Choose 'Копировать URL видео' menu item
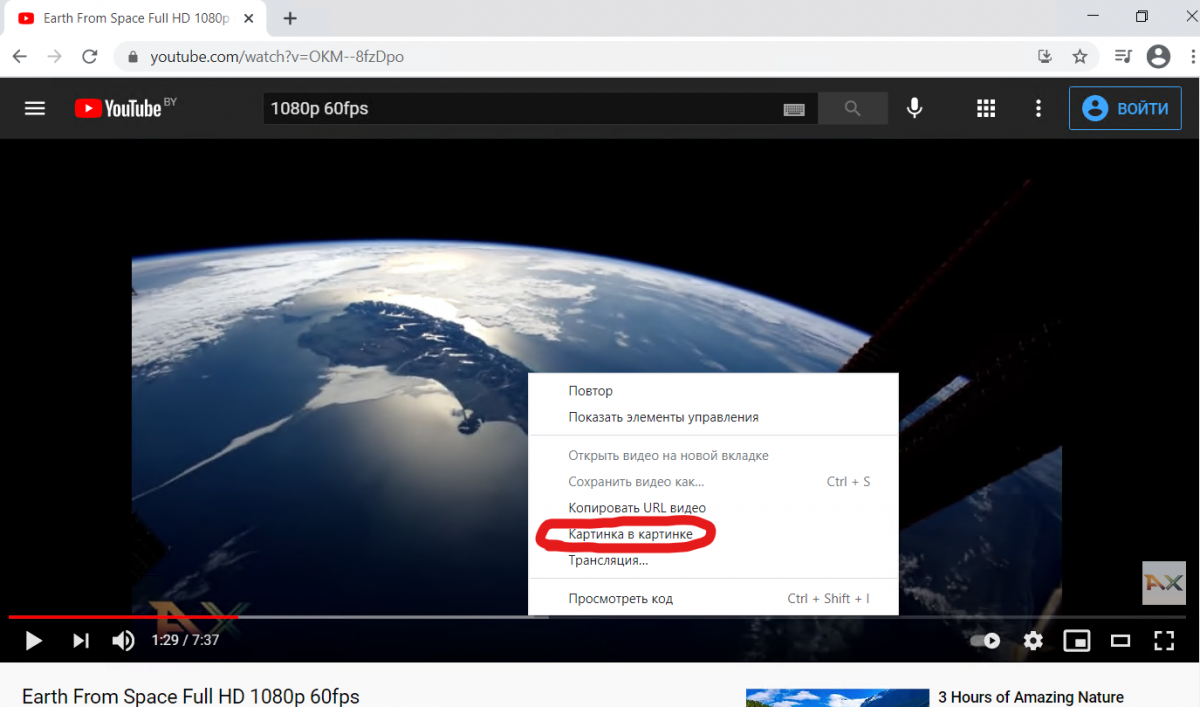 click(x=637, y=508)
